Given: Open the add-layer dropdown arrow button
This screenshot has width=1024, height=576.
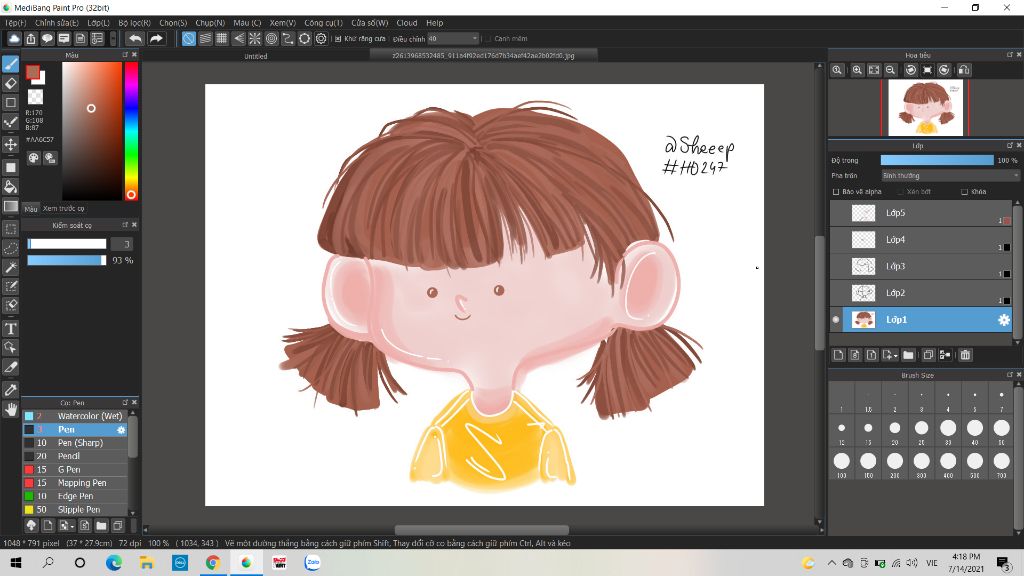Looking at the screenshot, I should click(889, 355).
